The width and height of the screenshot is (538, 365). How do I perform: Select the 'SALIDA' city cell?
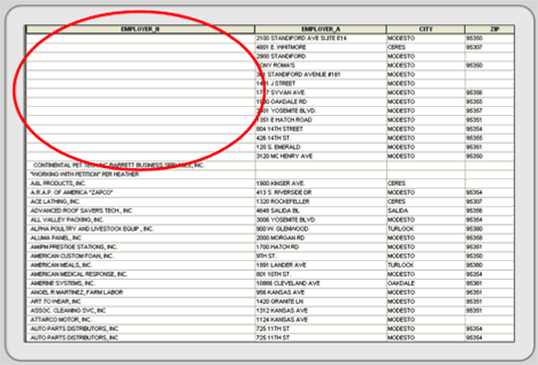click(x=425, y=211)
